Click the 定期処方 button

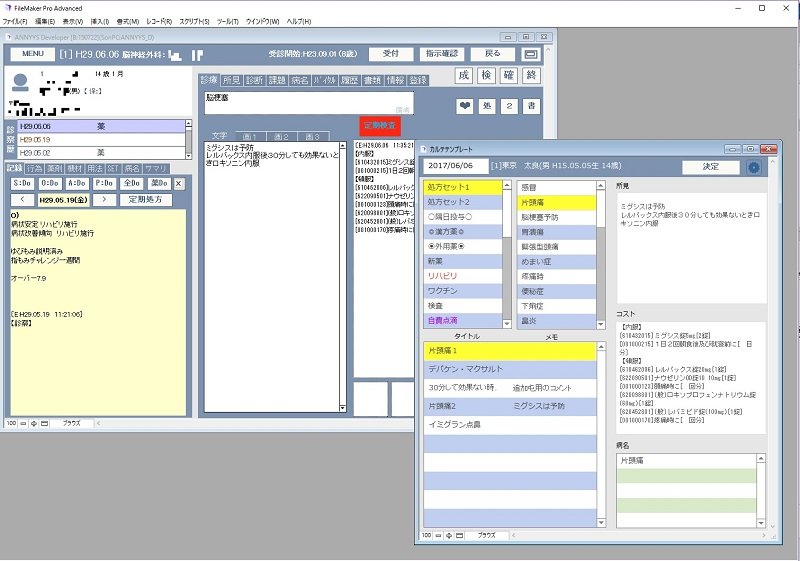(x=145, y=199)
